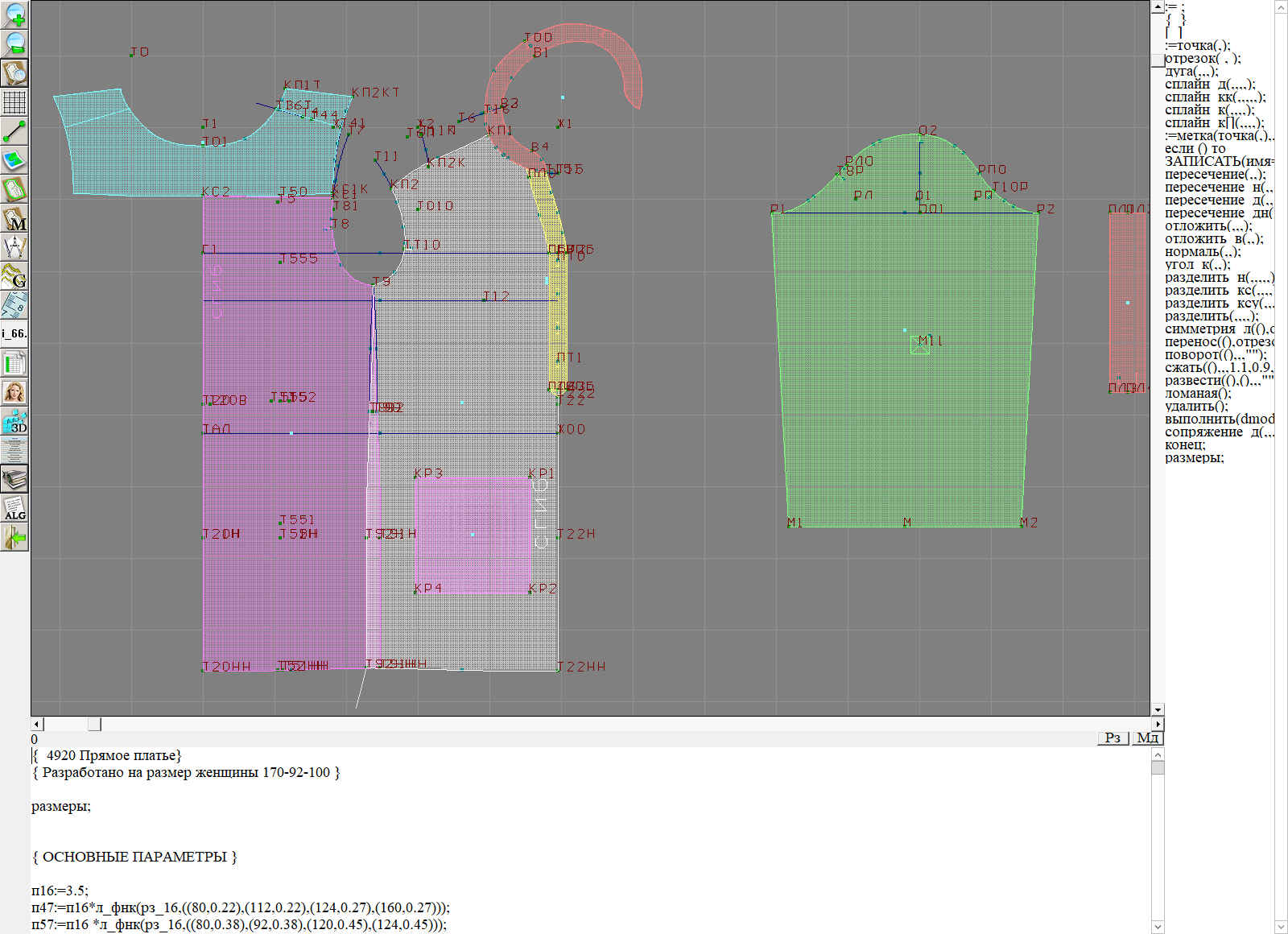Click the zoom in magnifier icon

[14, 14]
